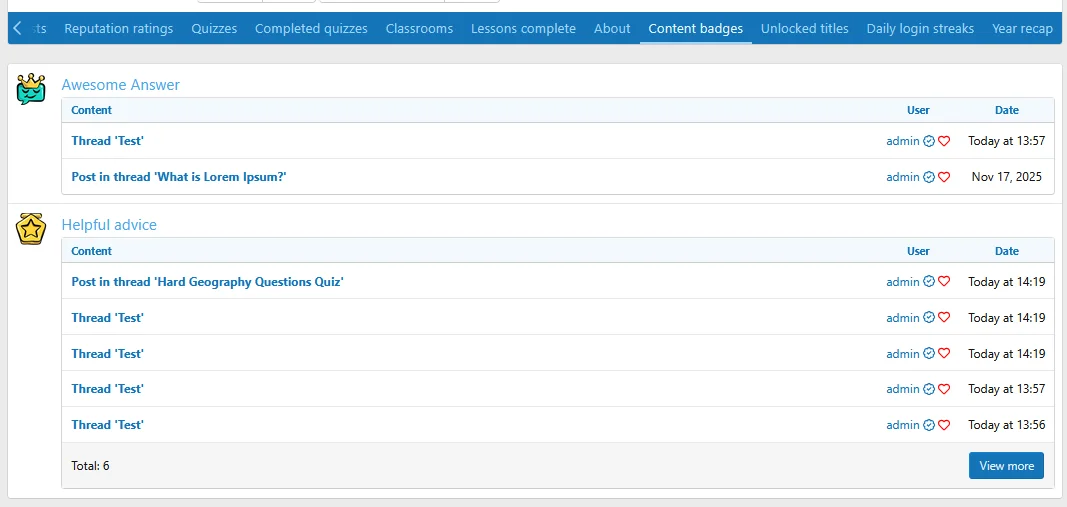Go to the Classrooms tab

(x=419, y=29)
